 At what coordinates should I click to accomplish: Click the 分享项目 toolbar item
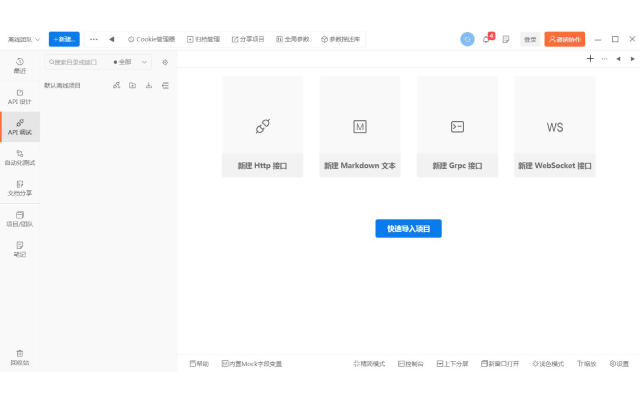coord(248,39)
